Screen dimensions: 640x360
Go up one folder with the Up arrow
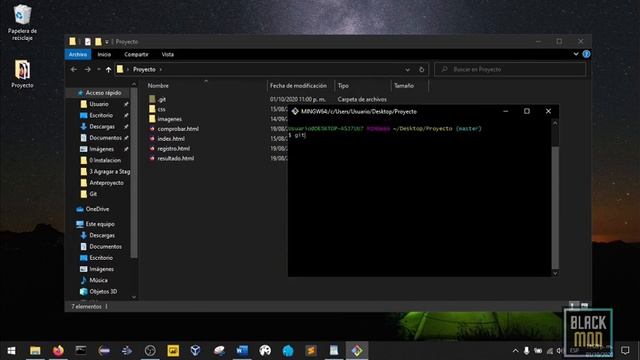coord(108,70)
